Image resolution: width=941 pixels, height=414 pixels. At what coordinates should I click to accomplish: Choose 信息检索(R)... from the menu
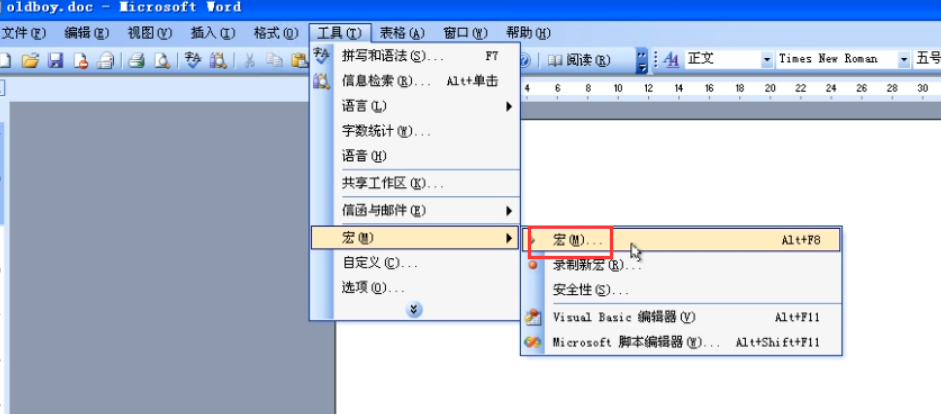point(415,81)
